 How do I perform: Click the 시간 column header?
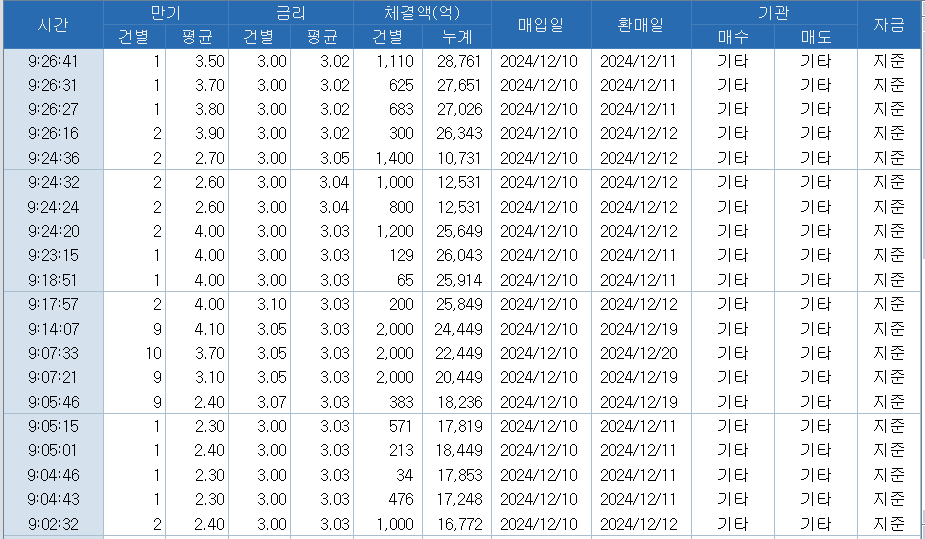[x=53, y=25]
